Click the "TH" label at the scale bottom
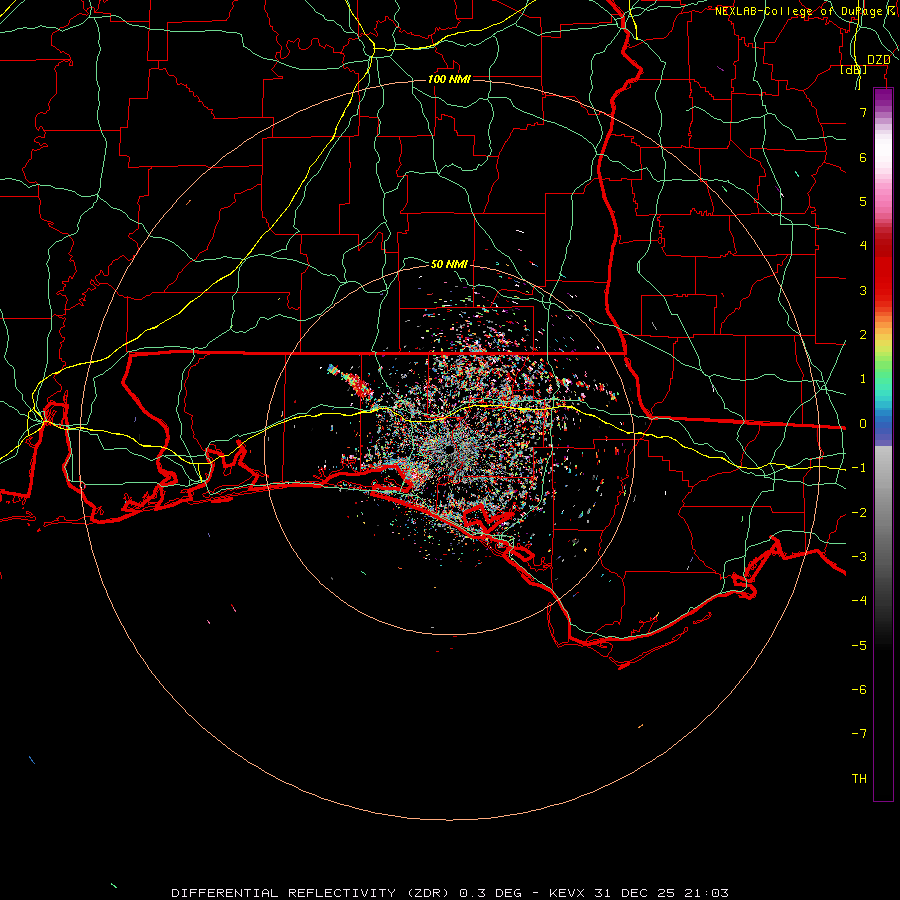This screenshot has height=900, width=900. tap(859, 779)
